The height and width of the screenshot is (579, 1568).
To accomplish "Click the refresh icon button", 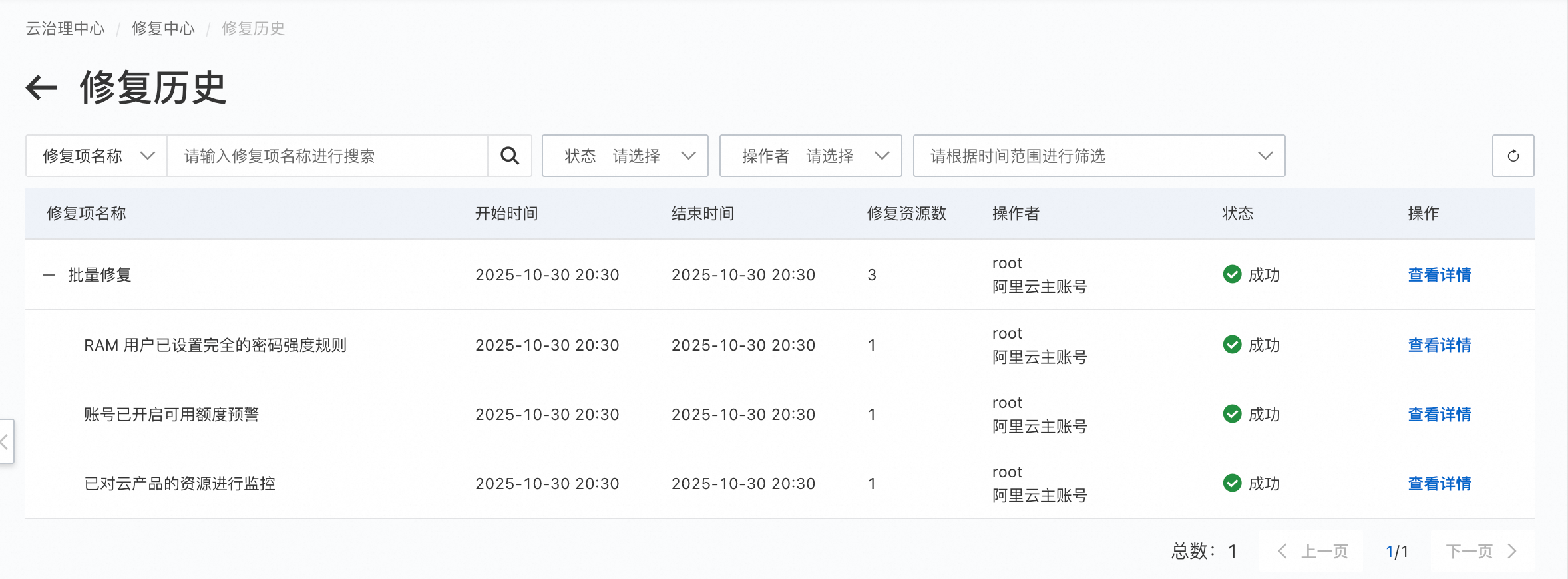I will (1513, 156).
